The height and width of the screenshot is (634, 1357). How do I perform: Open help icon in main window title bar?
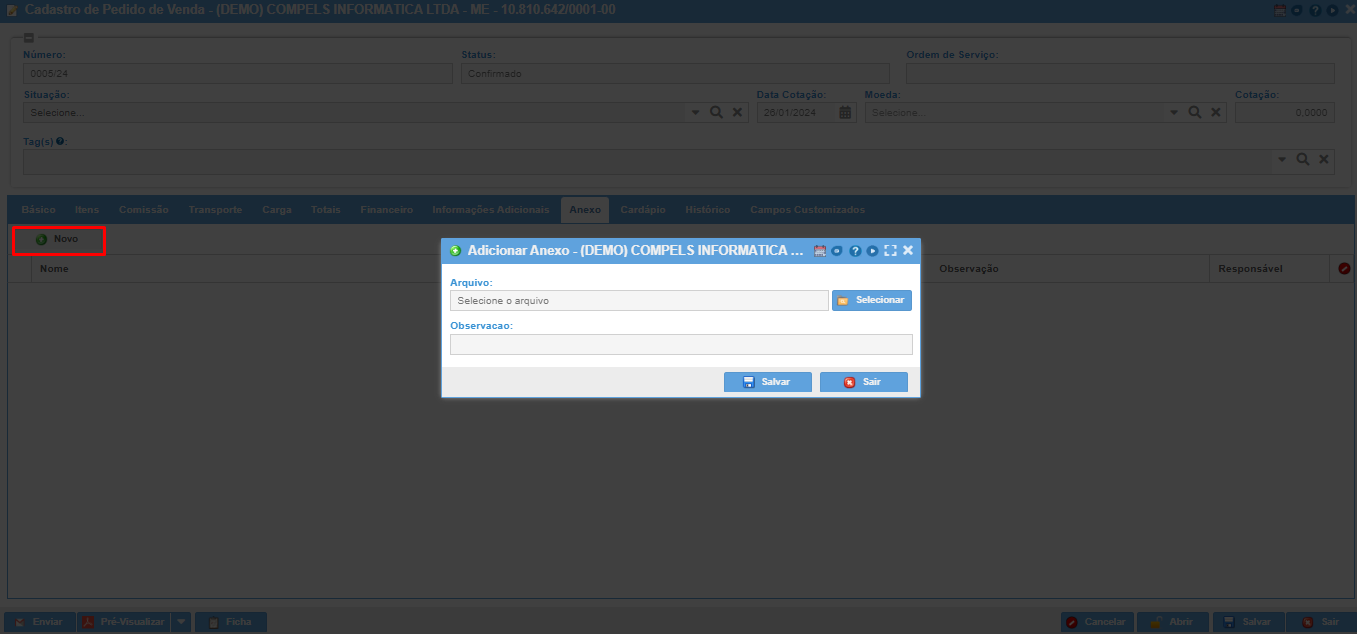click(1315, 10)
